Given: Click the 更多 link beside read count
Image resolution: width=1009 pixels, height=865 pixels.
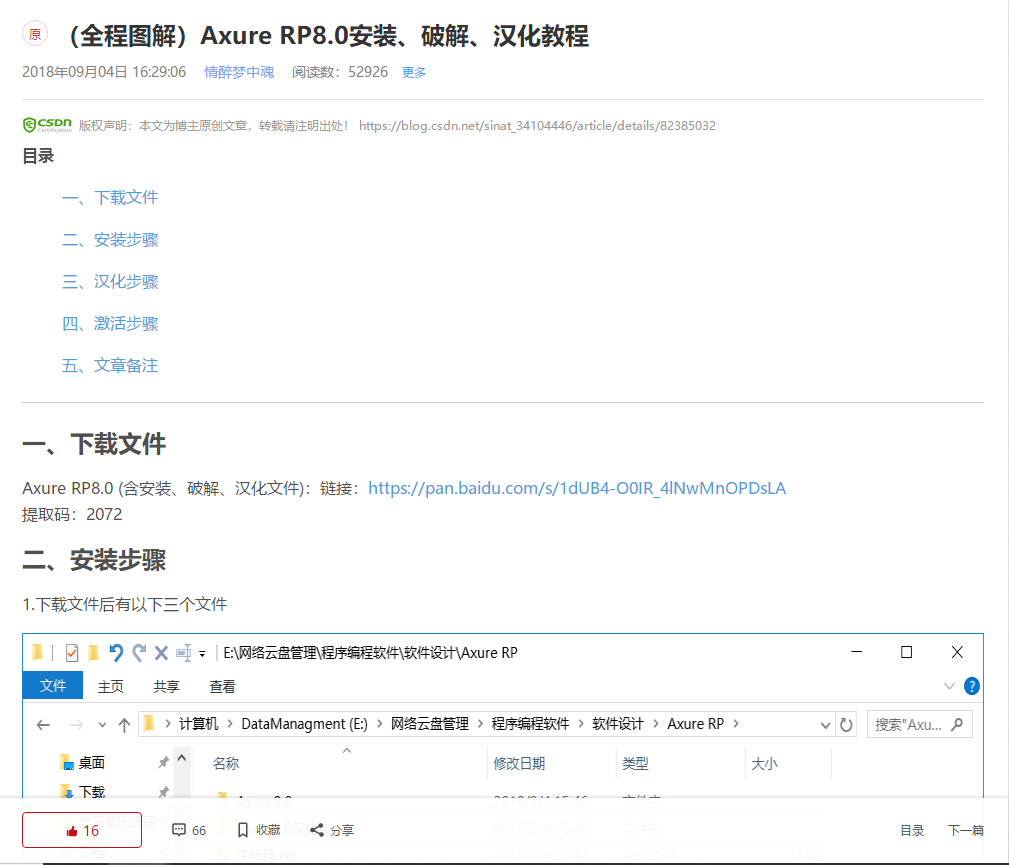Looking at the screenshot, I should pyautogui.click(x=414, y=72).
